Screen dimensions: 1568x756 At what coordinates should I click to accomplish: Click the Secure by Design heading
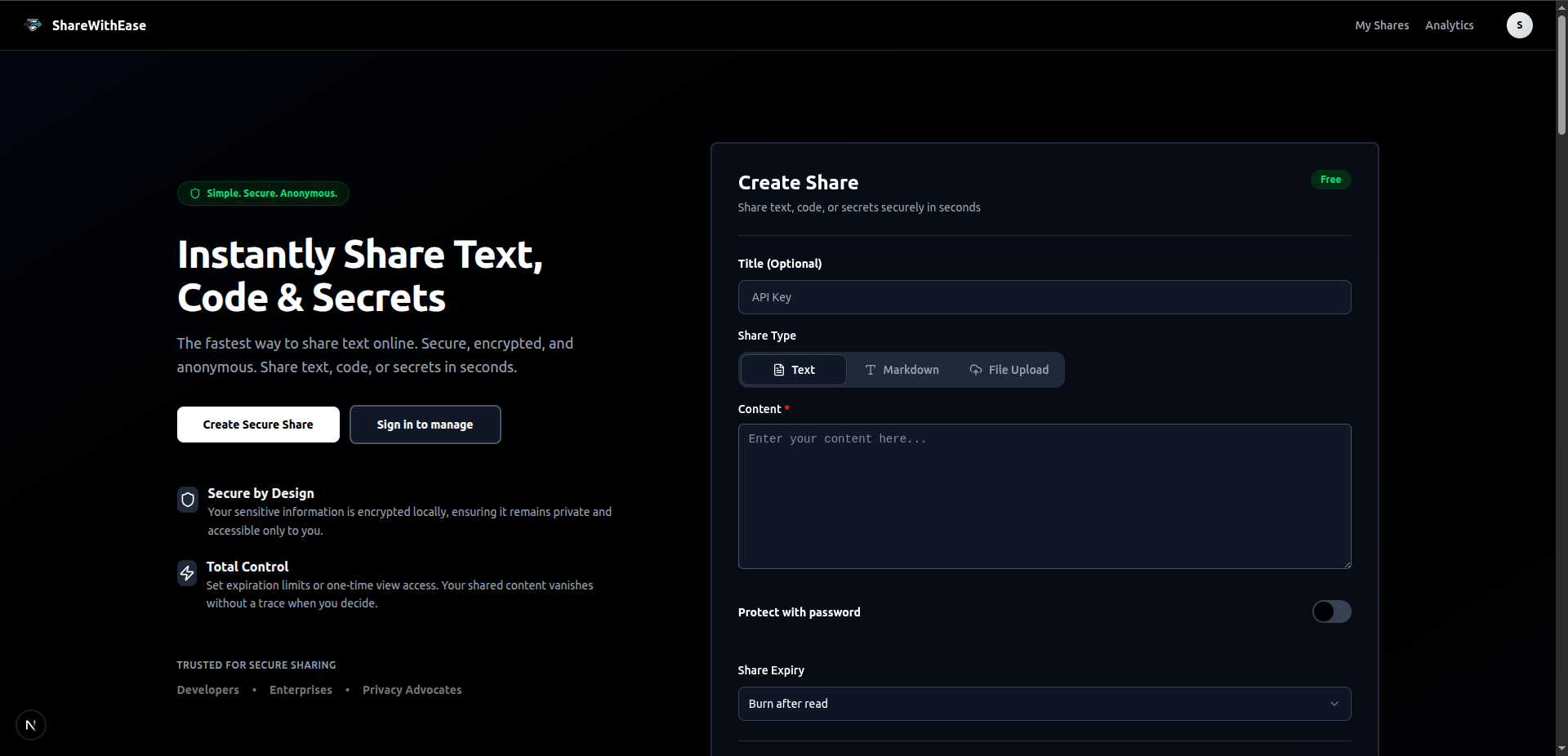tap(261, 493)
